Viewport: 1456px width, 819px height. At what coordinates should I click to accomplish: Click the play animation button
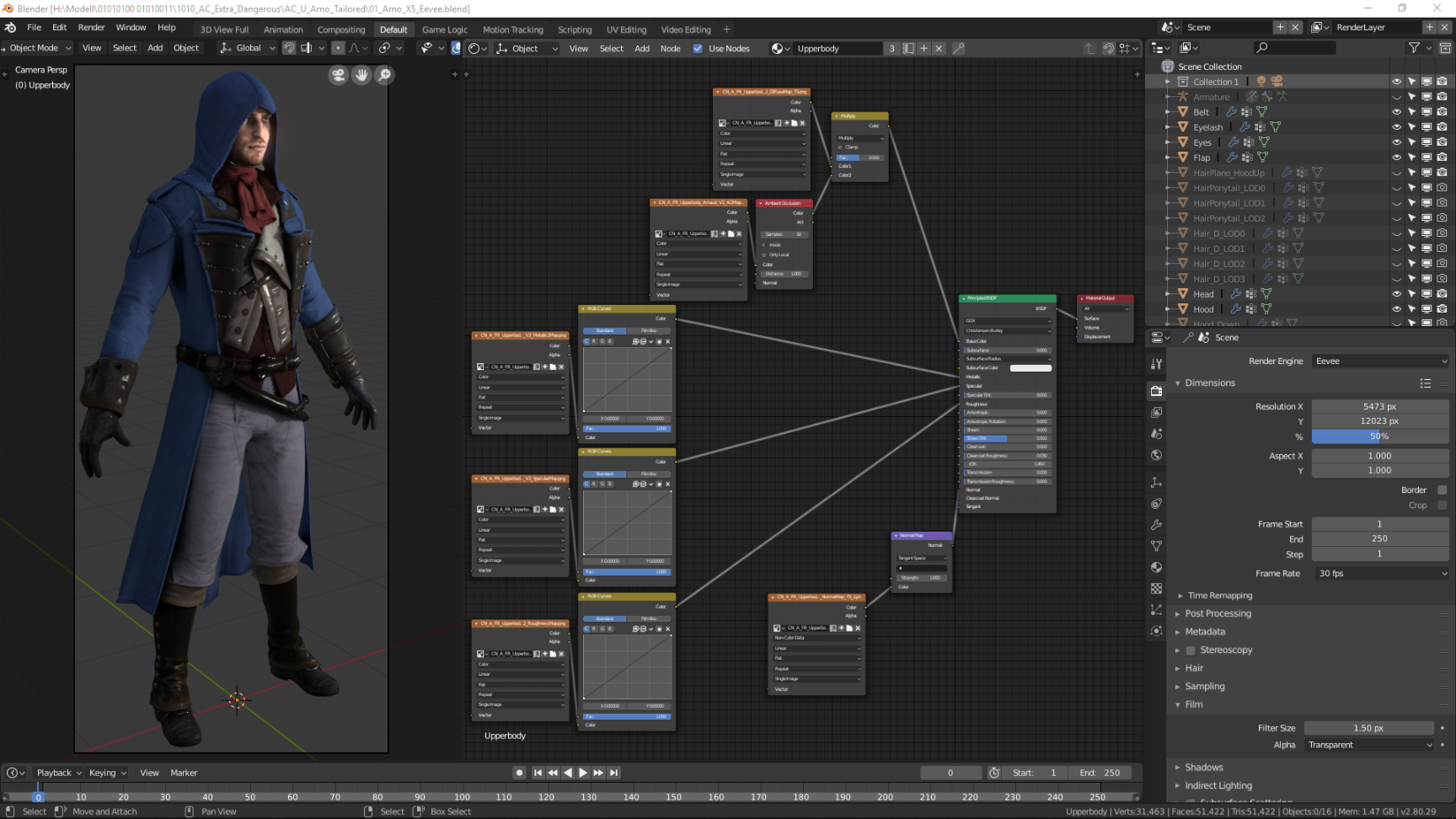[583, 773]
